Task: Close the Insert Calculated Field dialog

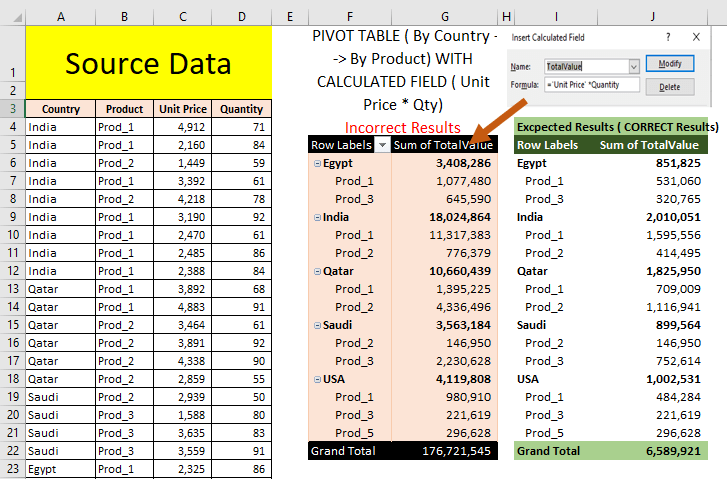Action: coord(696,37)
